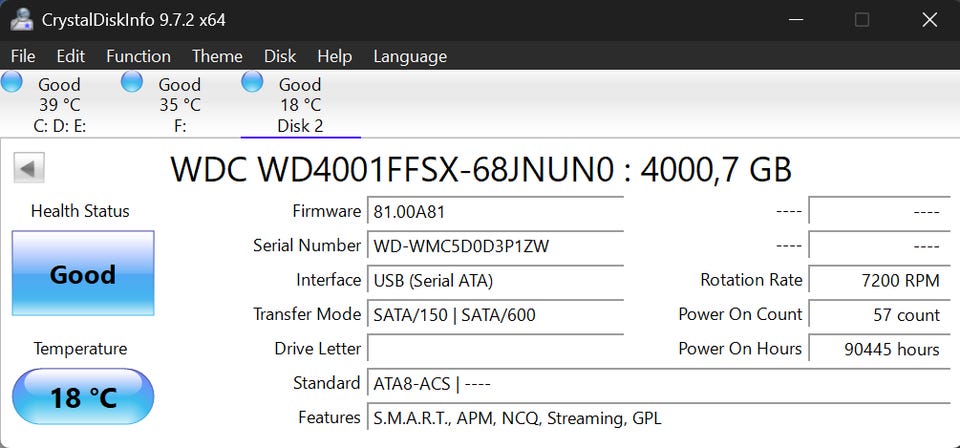Viewport: 960px width, 448px height.
Task: Open the Function menu
Action: [x=138, y=56]
